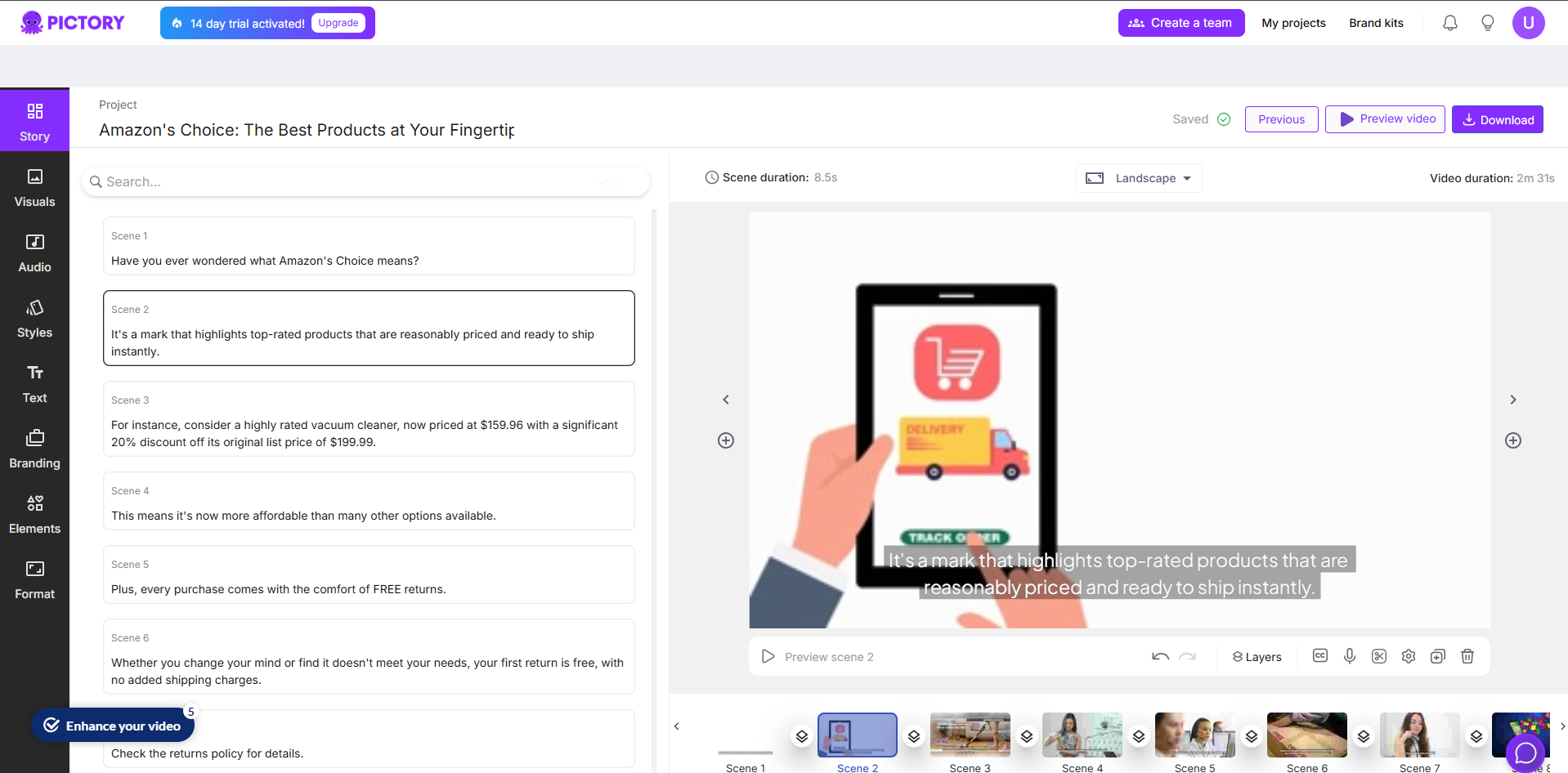
Task: Select the Scene 2 script card
Action: [369, 328]
